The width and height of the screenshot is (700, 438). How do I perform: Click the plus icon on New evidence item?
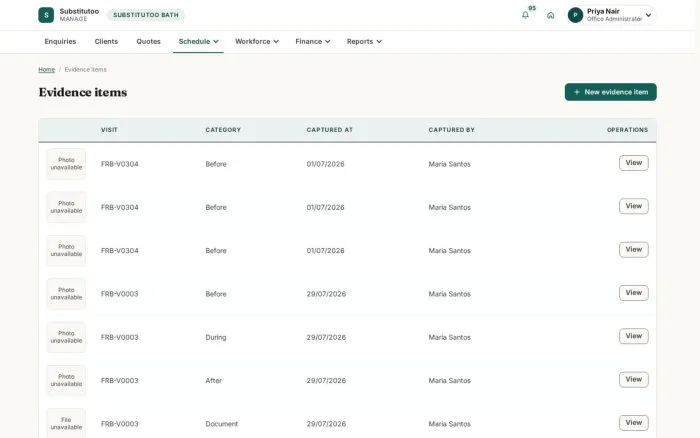pyautogui.click(x=576, y=92)
